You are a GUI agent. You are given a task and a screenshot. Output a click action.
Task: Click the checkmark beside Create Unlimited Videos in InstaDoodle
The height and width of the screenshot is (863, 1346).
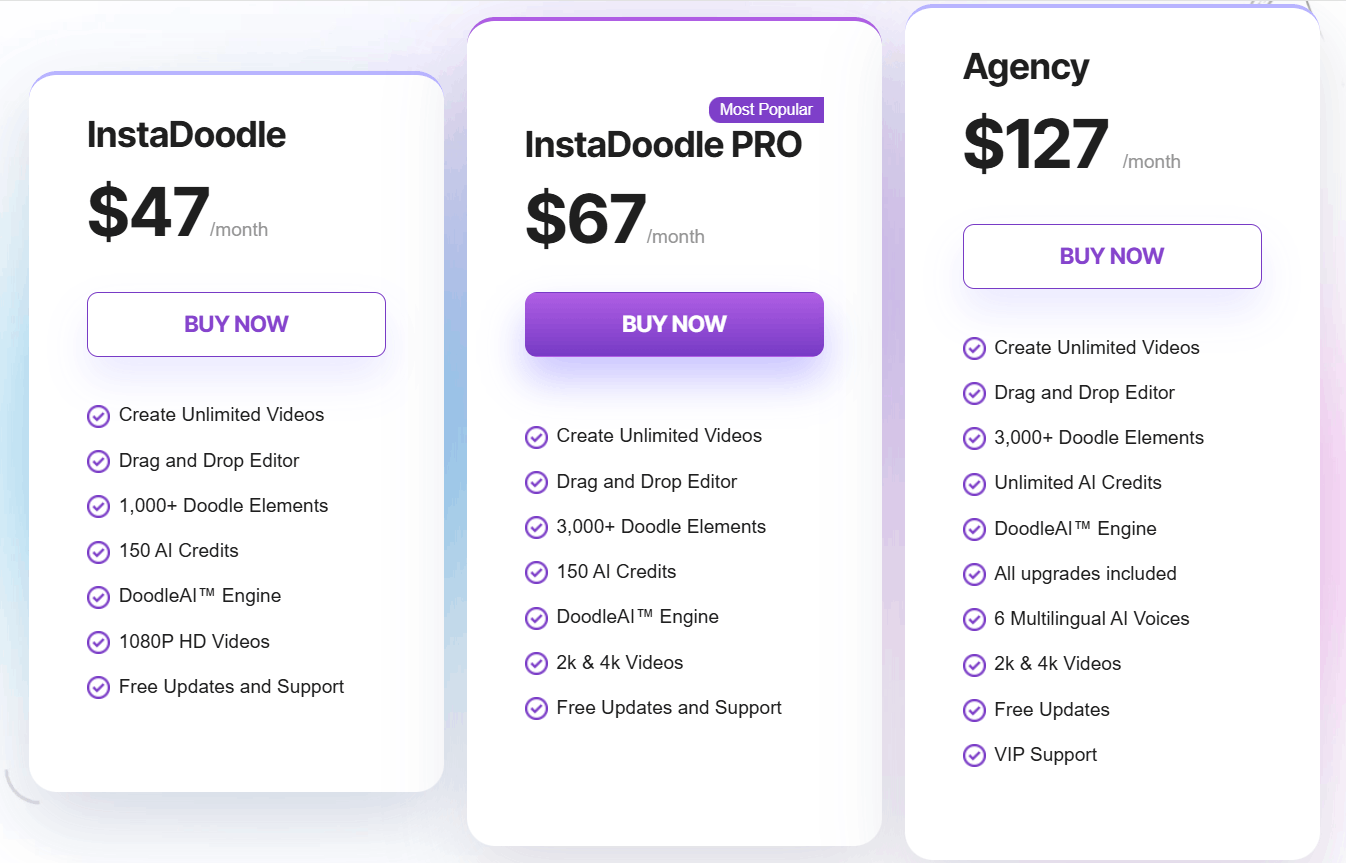click(98, 415)
